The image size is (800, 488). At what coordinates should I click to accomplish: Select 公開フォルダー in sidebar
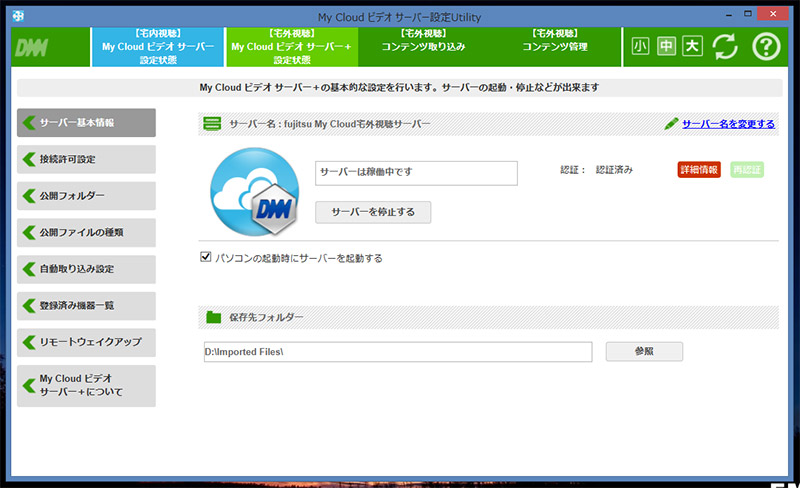[87, 196]
